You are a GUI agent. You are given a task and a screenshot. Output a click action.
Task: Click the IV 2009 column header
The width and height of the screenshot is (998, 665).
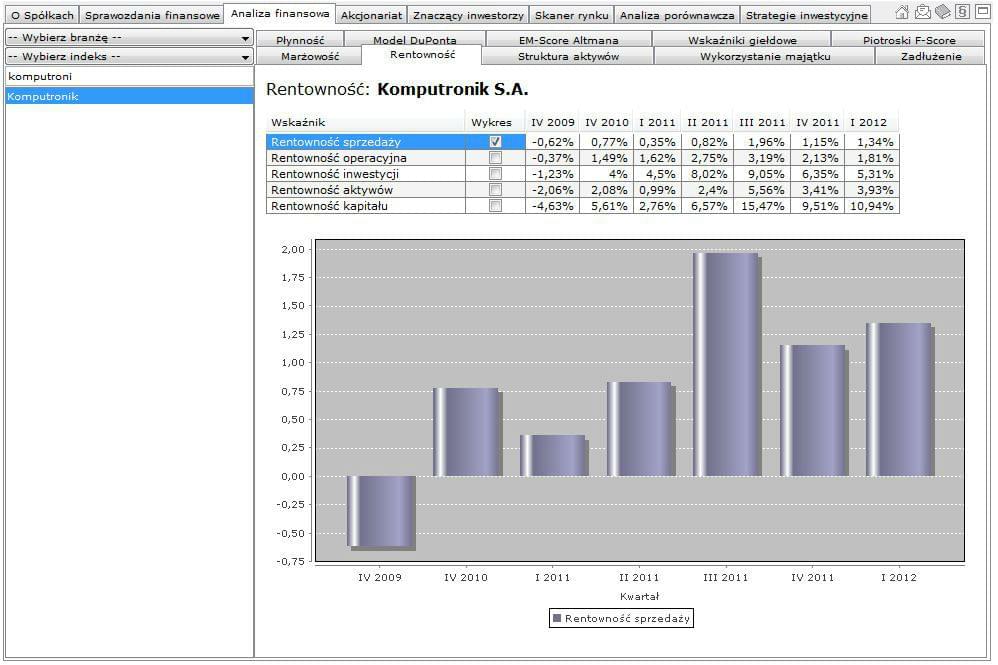(552, 122)
